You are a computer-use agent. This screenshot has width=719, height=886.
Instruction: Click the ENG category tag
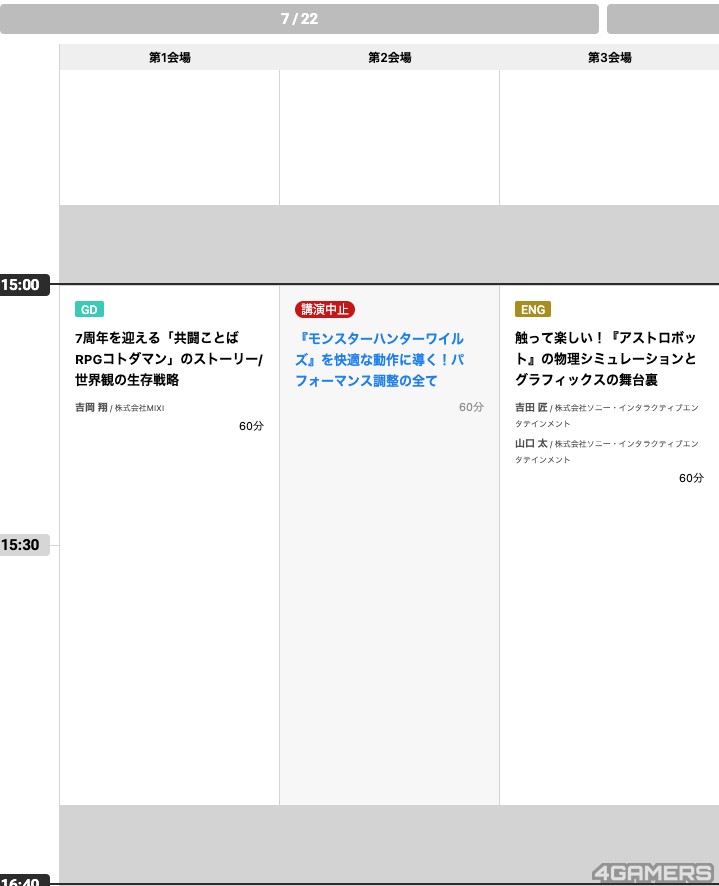click(532, 309)
